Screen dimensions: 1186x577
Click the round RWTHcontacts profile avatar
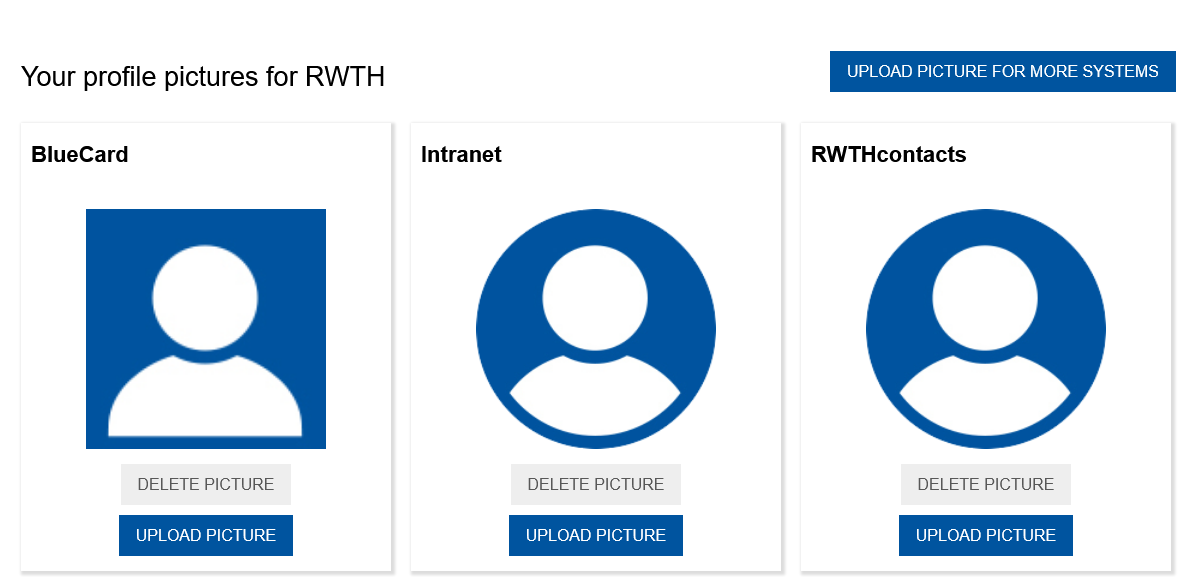pos(985,328)
